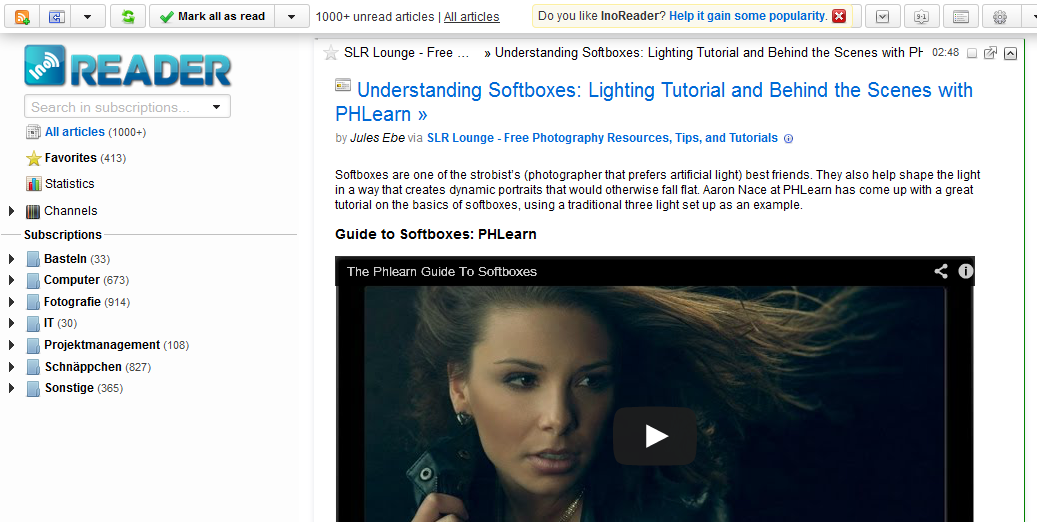Open Statistics in the sidebar

click(x=69, y=183)
